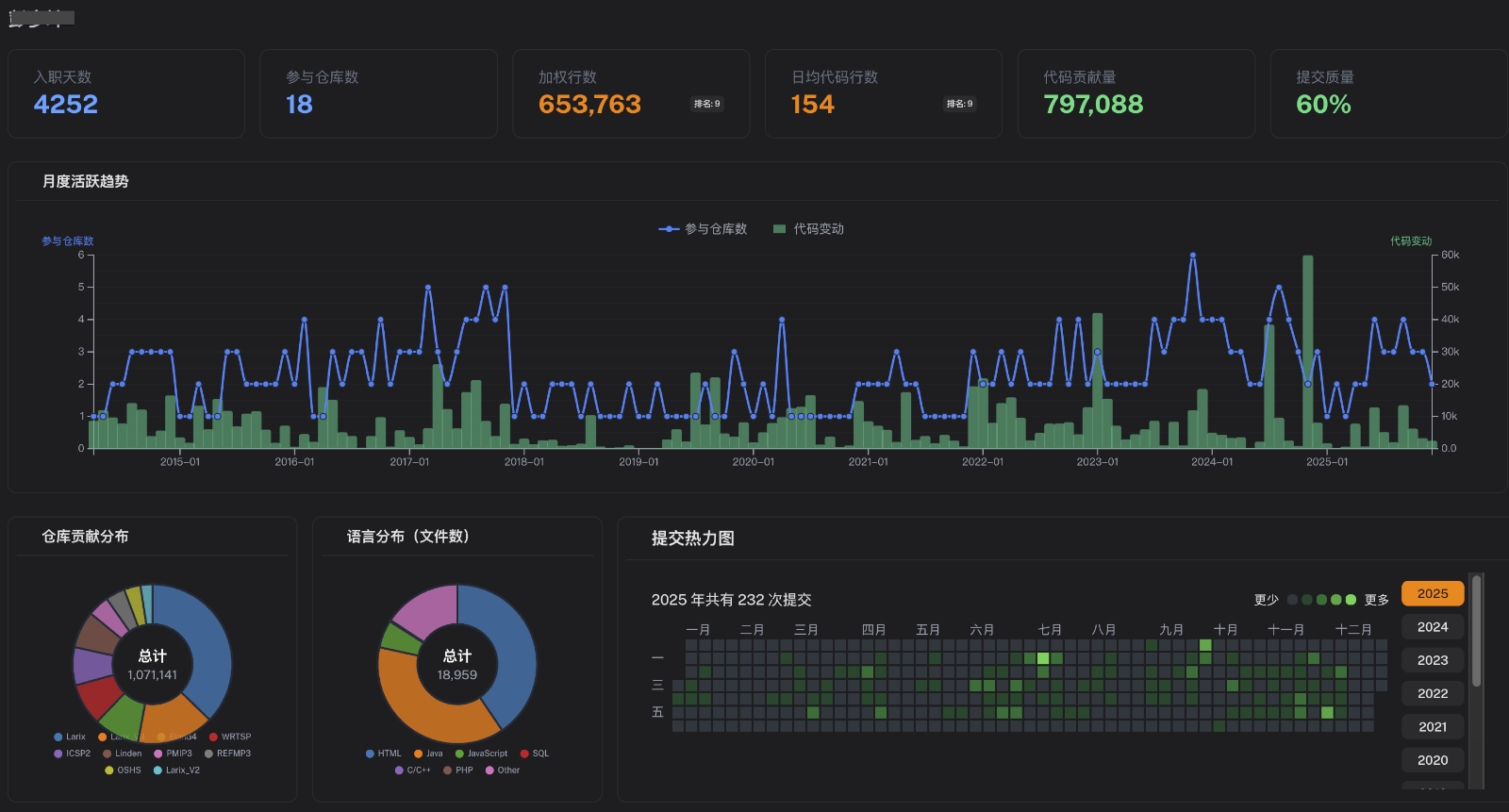Click the active 2025 year button

pos(1432,593)
